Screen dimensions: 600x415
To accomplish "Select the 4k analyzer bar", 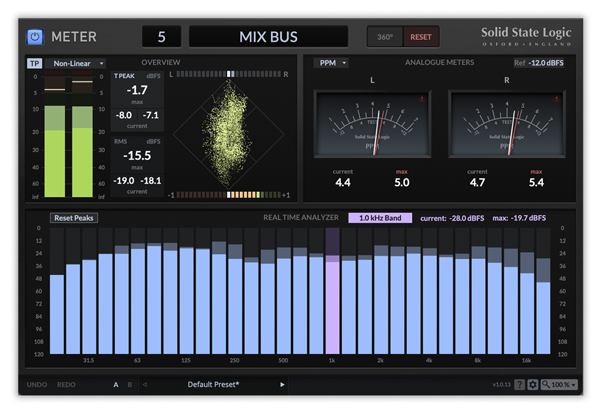I will point(430,291).
